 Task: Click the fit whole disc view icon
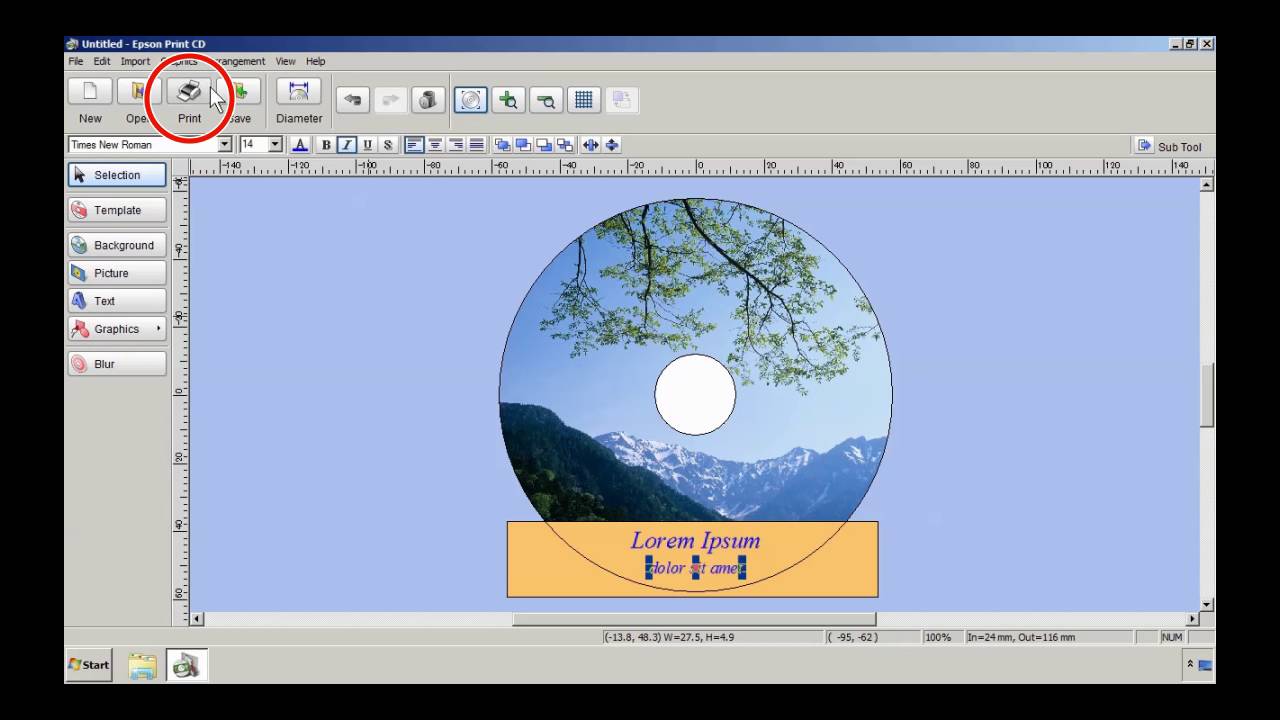point(471,99)
